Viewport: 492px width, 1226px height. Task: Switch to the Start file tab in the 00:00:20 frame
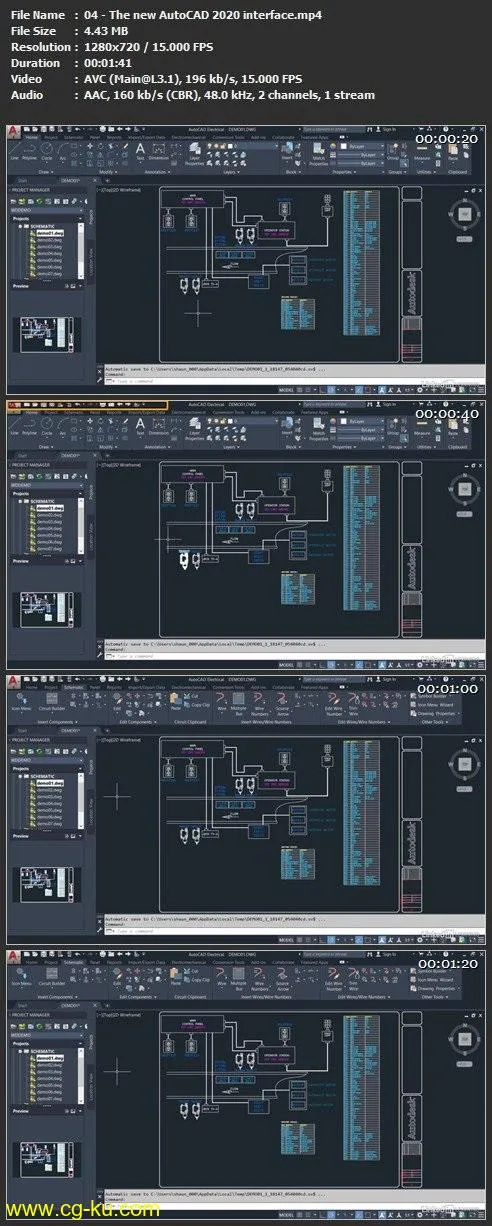tap(23, 180)
